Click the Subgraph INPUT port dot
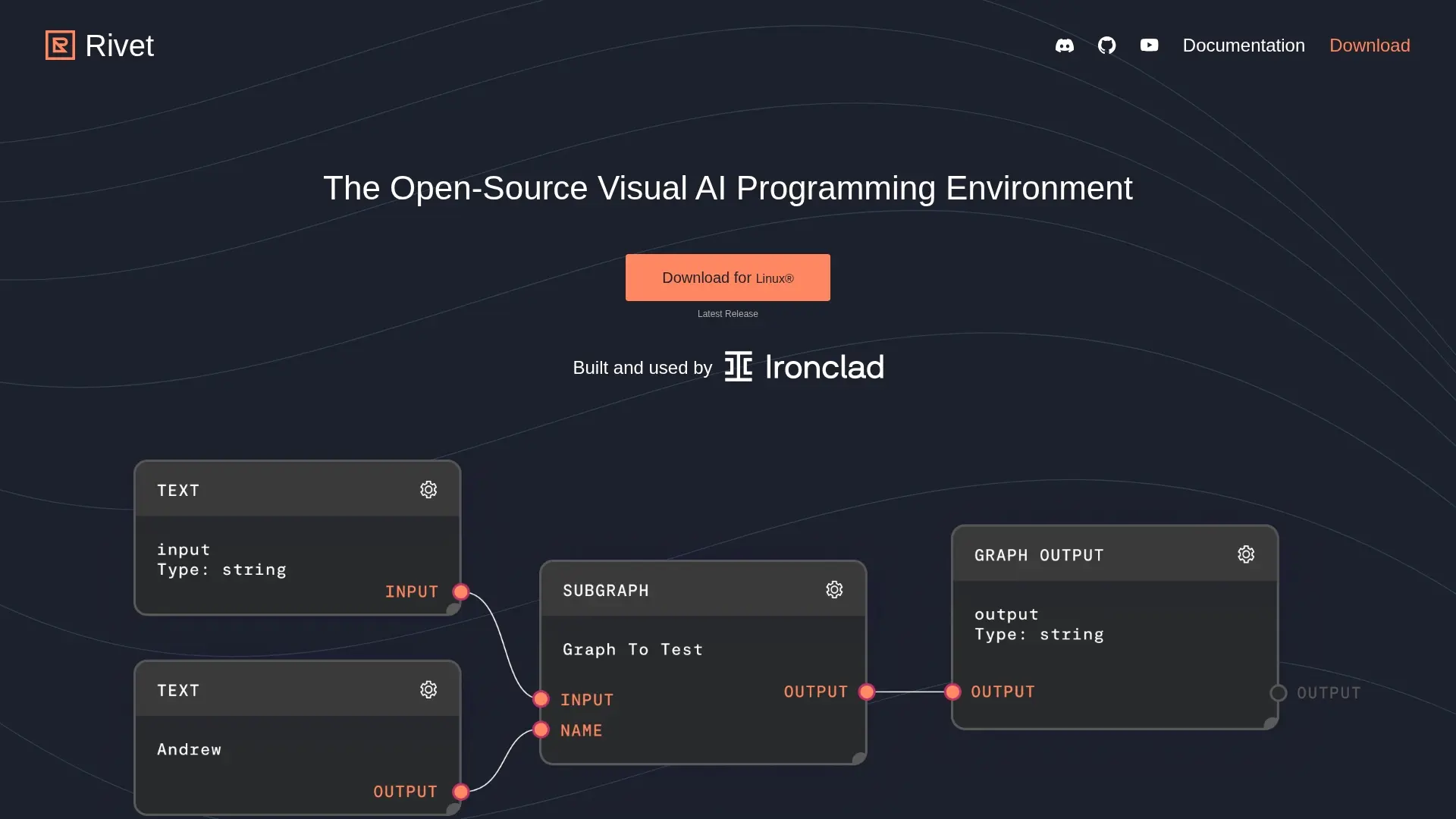This screenshot has width=1456, height=819. coord(541,699)
